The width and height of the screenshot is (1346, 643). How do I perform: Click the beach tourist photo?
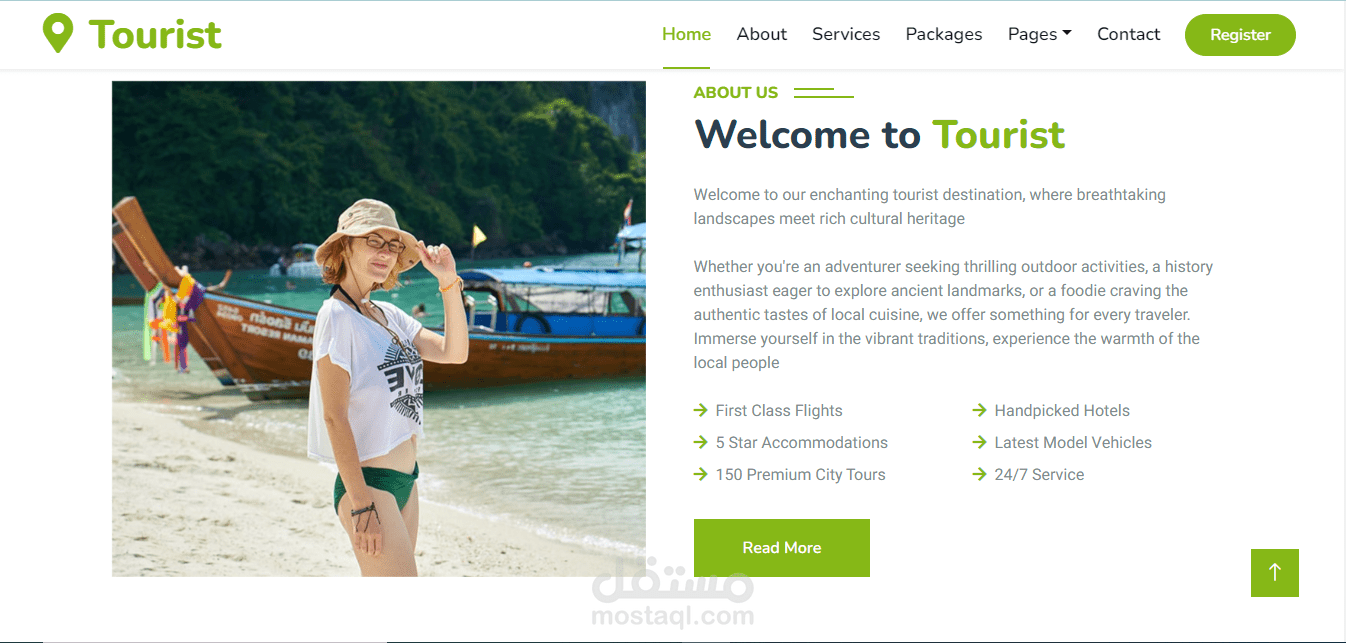pos(379,329)
